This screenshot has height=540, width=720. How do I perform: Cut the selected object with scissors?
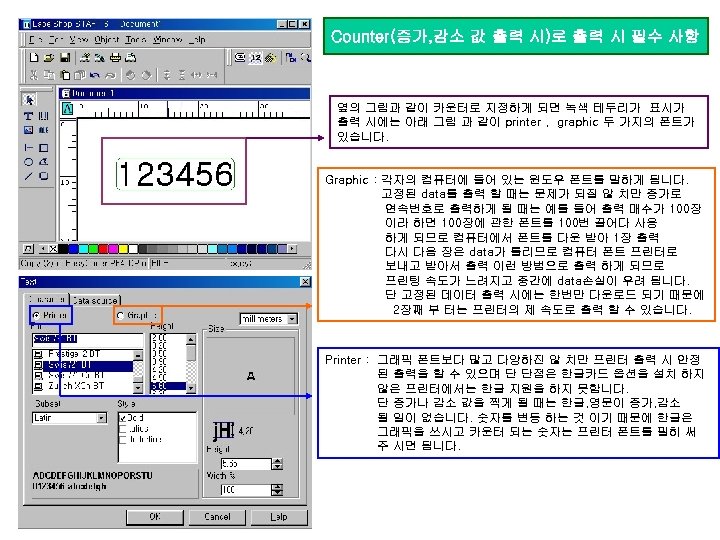click(34, 74)
